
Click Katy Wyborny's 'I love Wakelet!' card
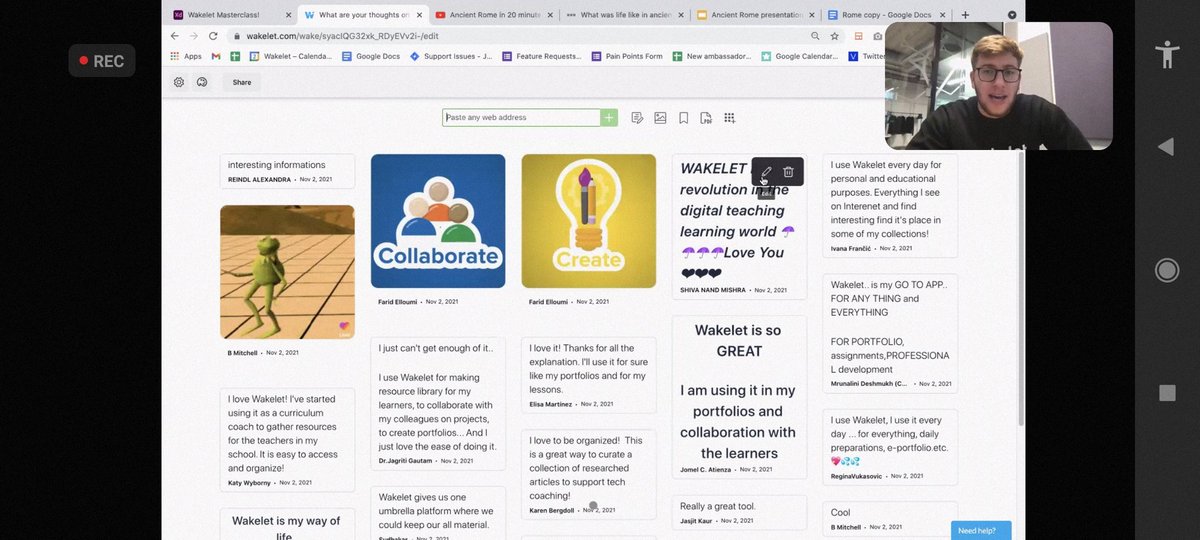pyautogui.click(x=287, y=439)
